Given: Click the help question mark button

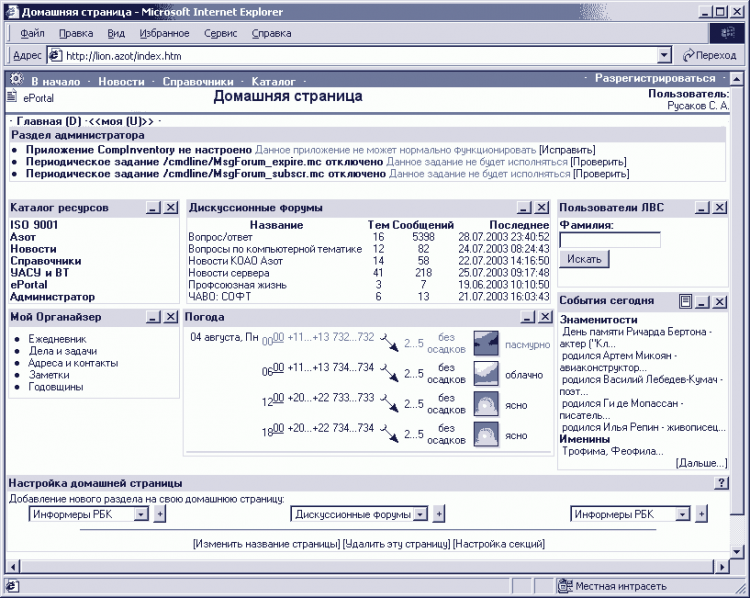Looking at the screenshot, I should click(x=721, y=483).
